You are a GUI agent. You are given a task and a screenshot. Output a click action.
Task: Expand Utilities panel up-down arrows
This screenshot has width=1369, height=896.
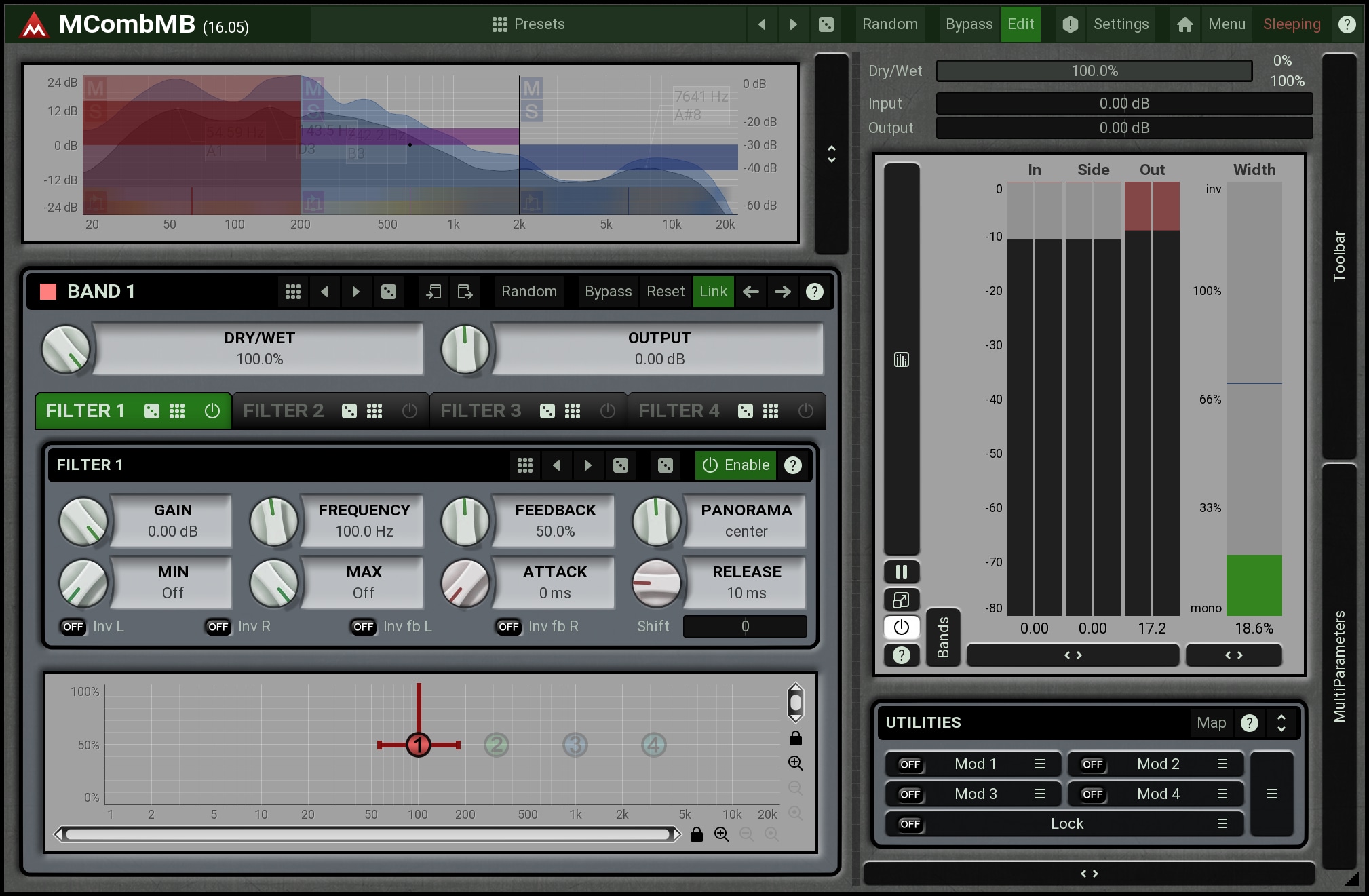(1281, 723)
